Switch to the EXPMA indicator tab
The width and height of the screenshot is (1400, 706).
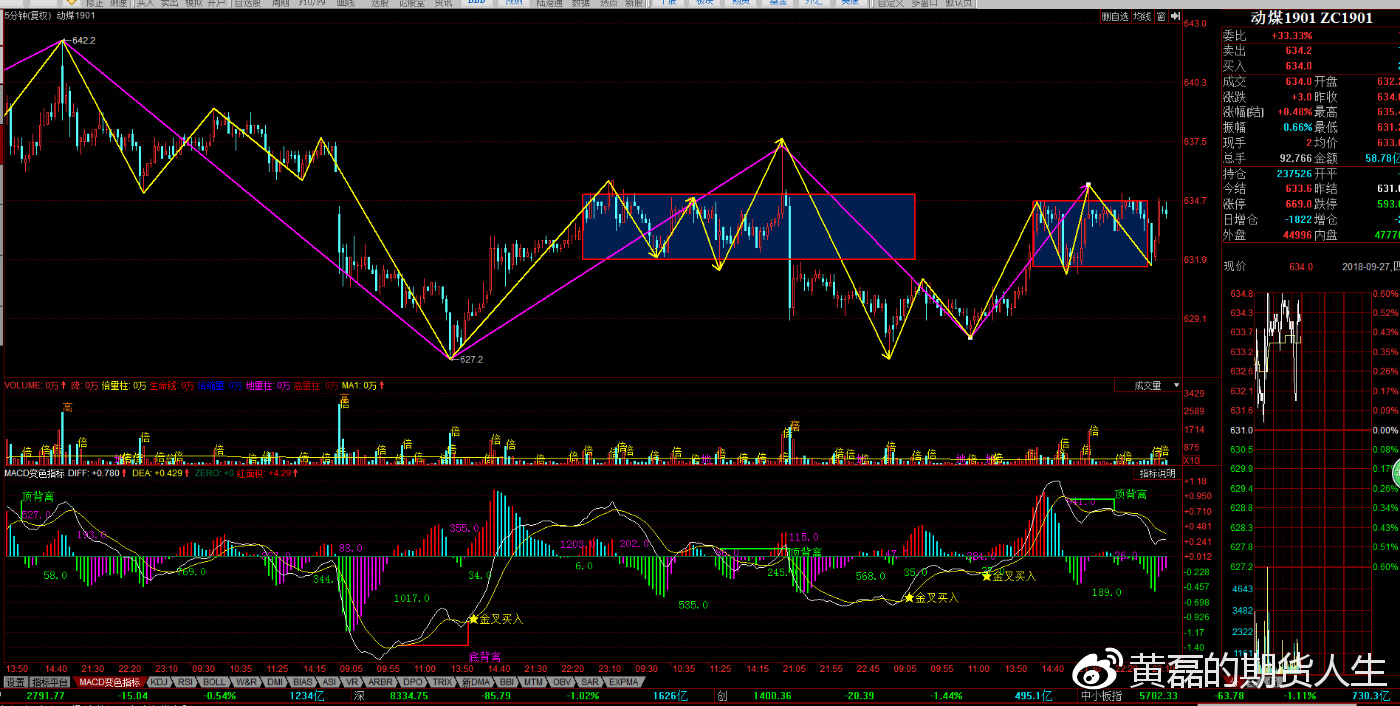pyautogui.click(x=623, y=682)
